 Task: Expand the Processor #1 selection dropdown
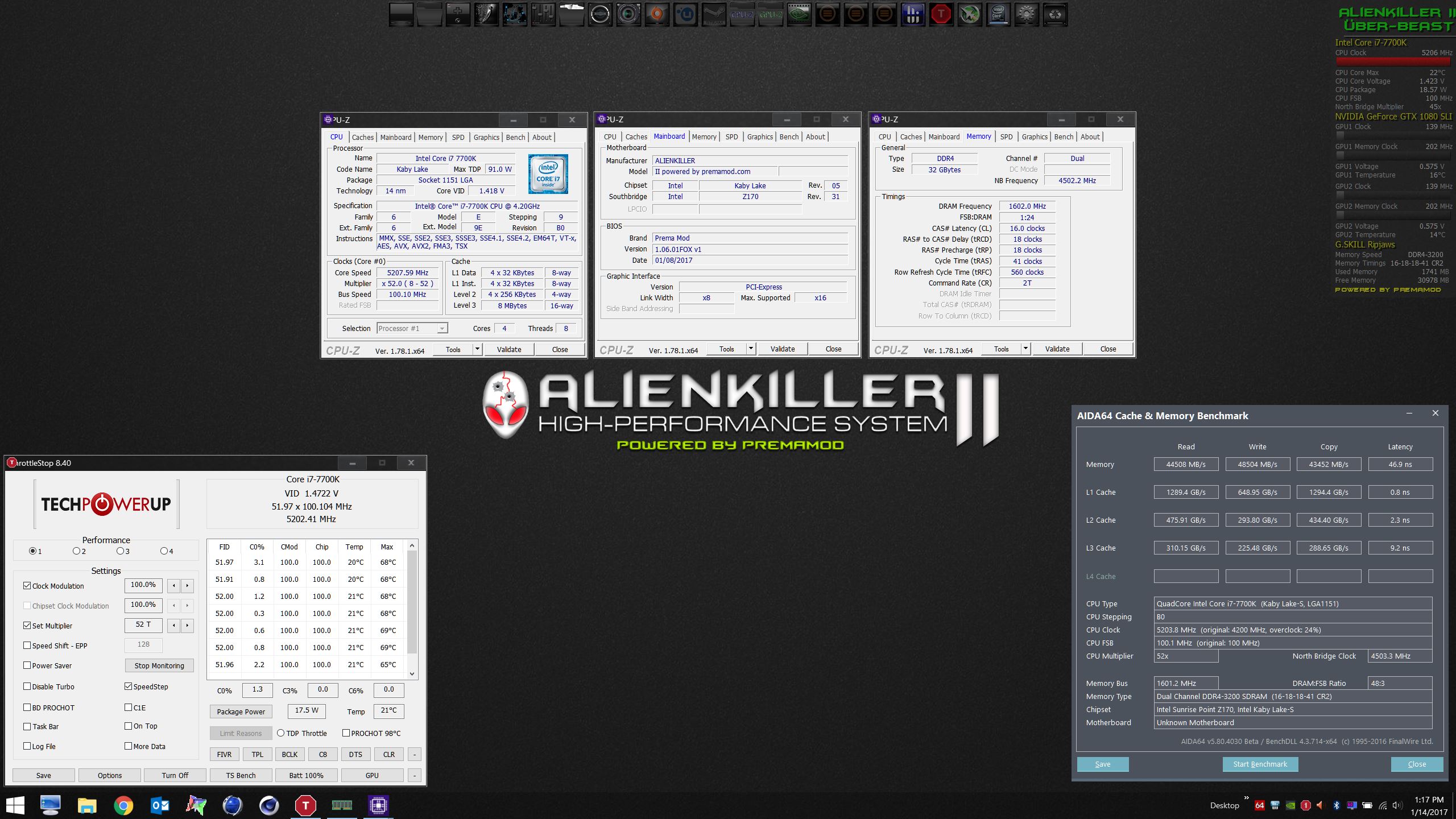click(441, 329)
